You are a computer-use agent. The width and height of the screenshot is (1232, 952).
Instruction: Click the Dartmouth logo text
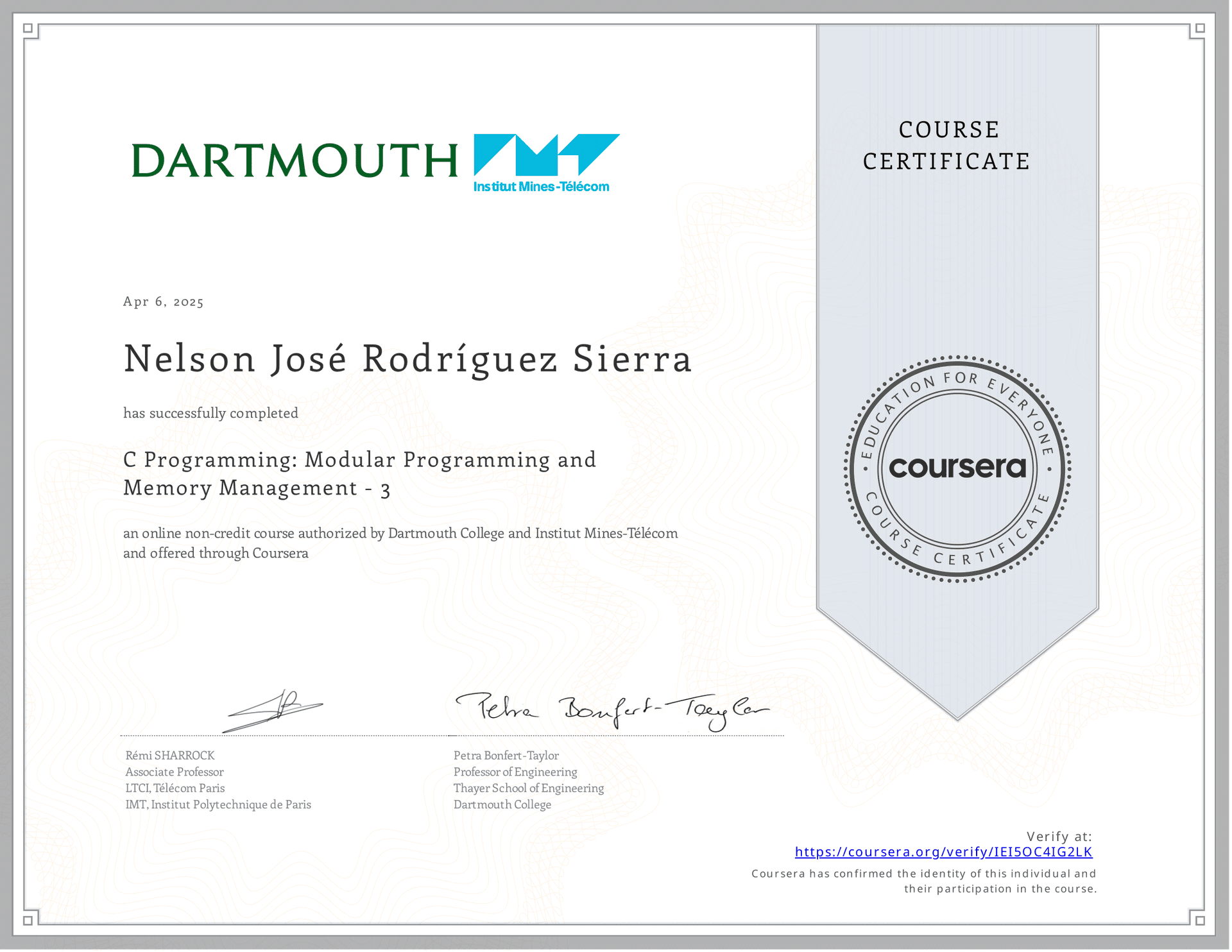295,160
